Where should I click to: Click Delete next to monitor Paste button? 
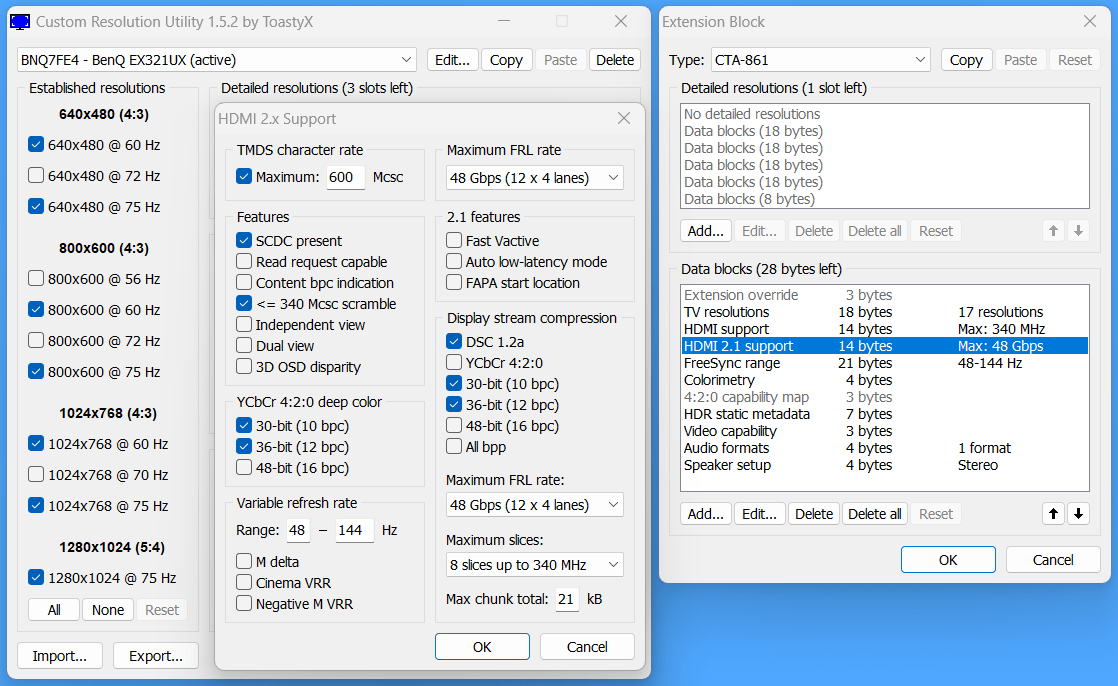point(615,60)
